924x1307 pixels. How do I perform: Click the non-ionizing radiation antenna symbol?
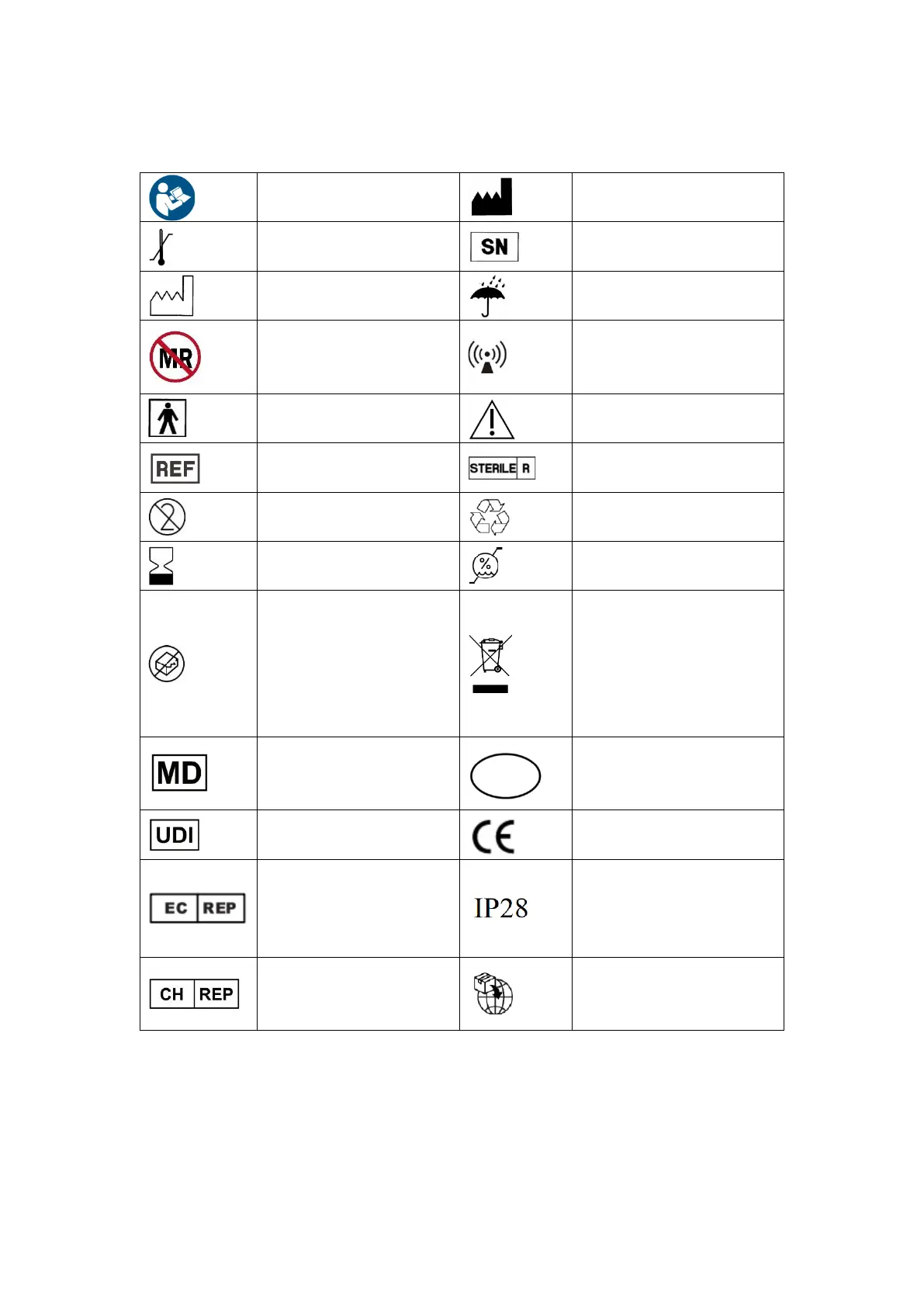pyautogui.click(x=487, y=357)
